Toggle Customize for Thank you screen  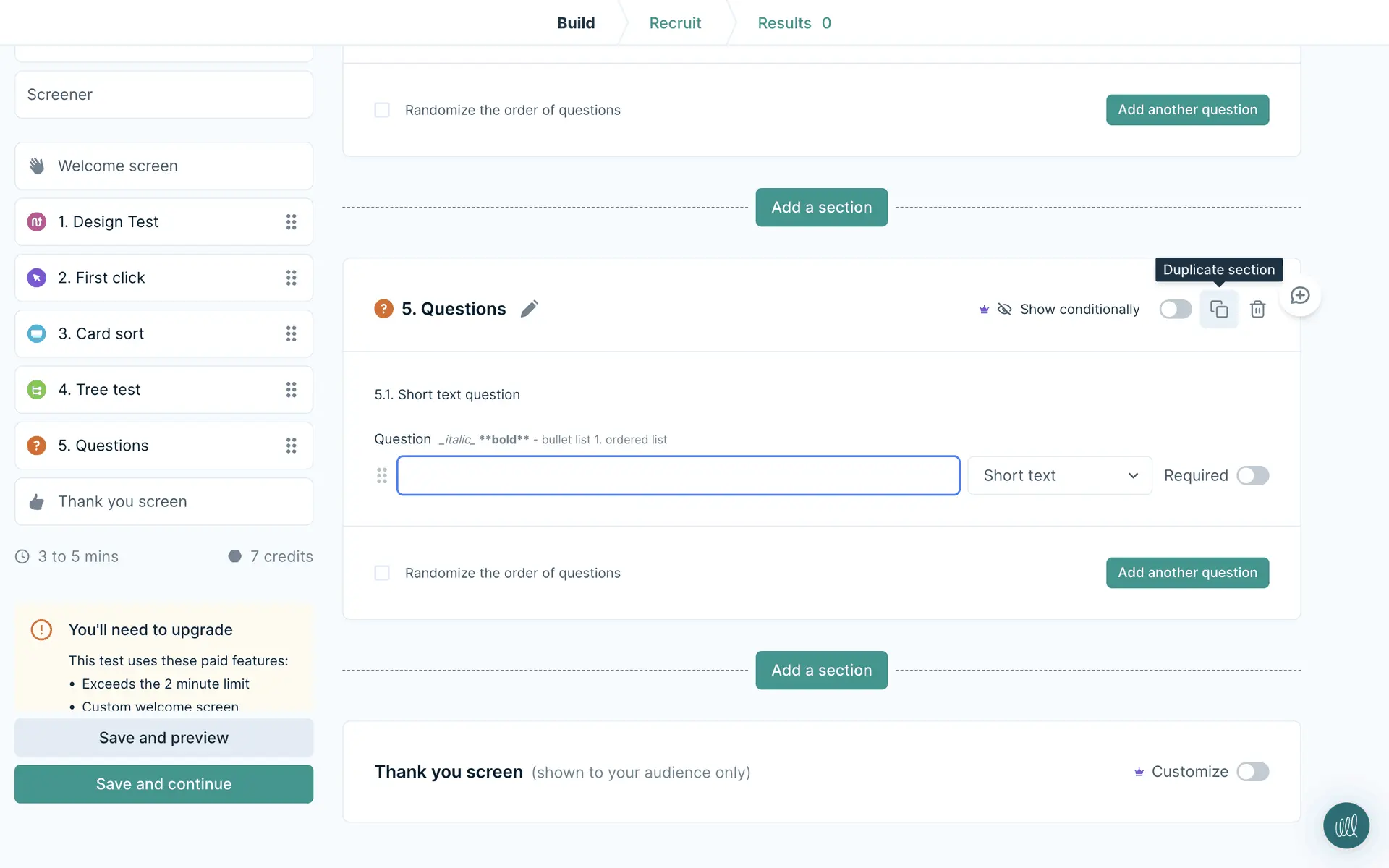pyautogui.click(x=1252, y=772)
